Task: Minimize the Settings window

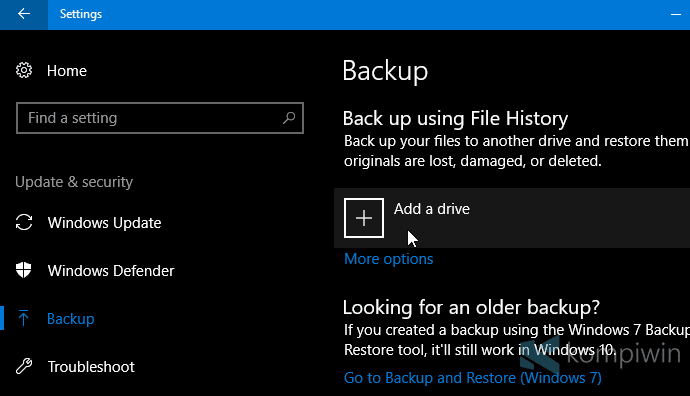Action: [675, 15]
